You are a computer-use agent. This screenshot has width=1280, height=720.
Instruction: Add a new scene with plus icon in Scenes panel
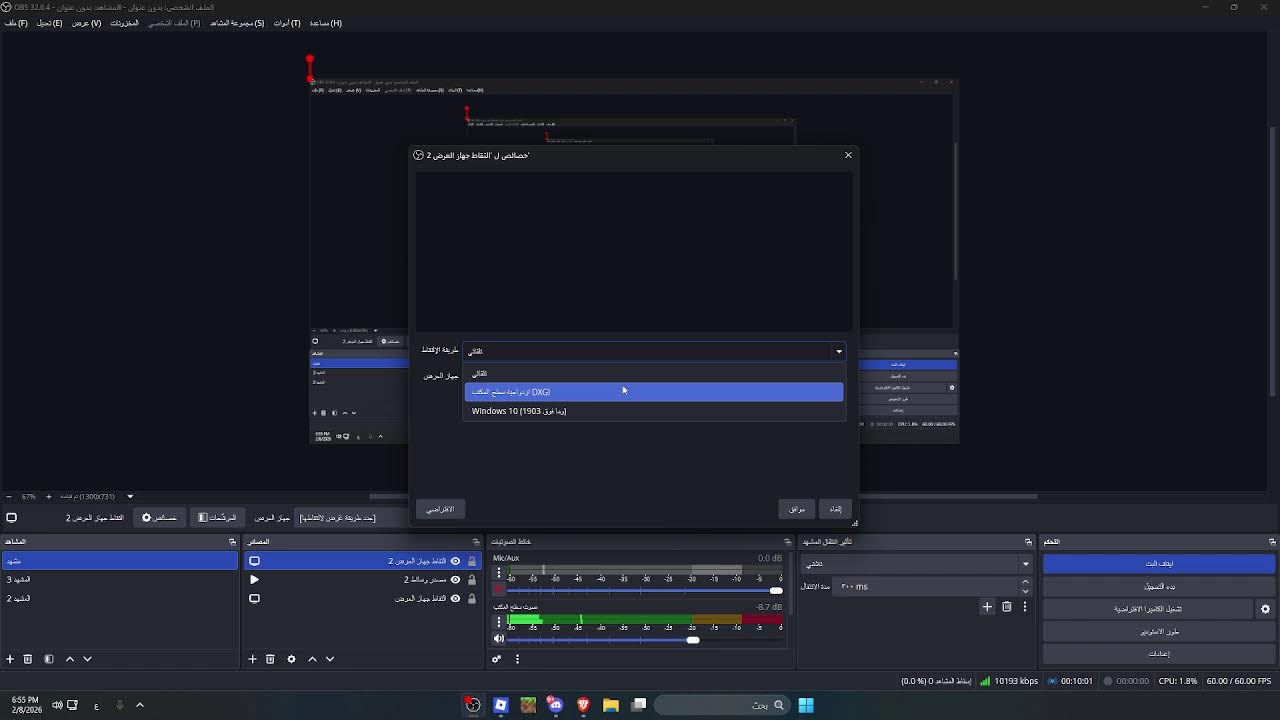coord(10,659)
